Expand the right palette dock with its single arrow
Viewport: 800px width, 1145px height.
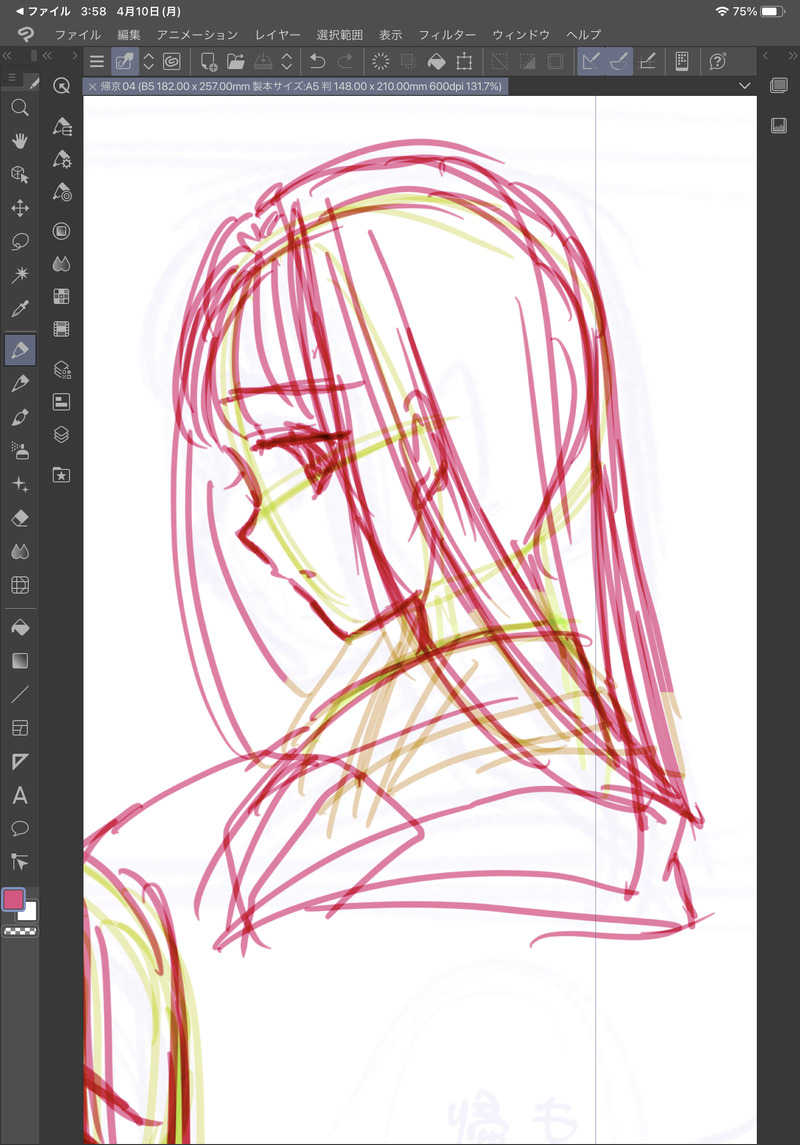pos(766,55)
